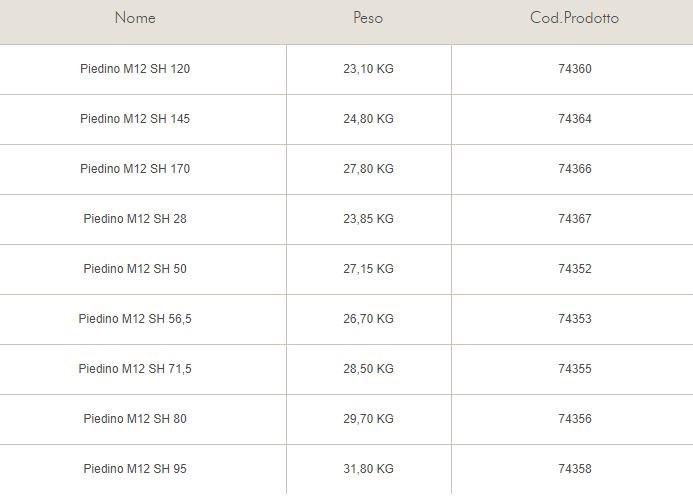This screenshot has height=497, width=693.
Task: Select the Piedino M12 SH 120 cell
Action: [135, 69]
